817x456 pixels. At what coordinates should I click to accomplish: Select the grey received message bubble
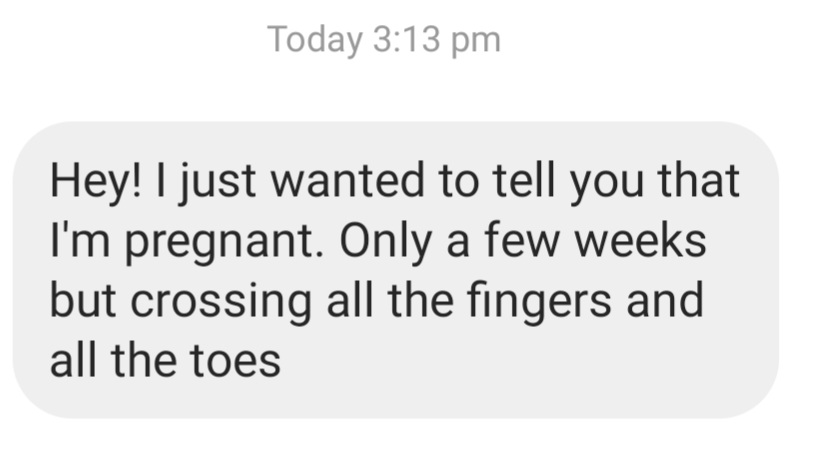click(395, 269)
